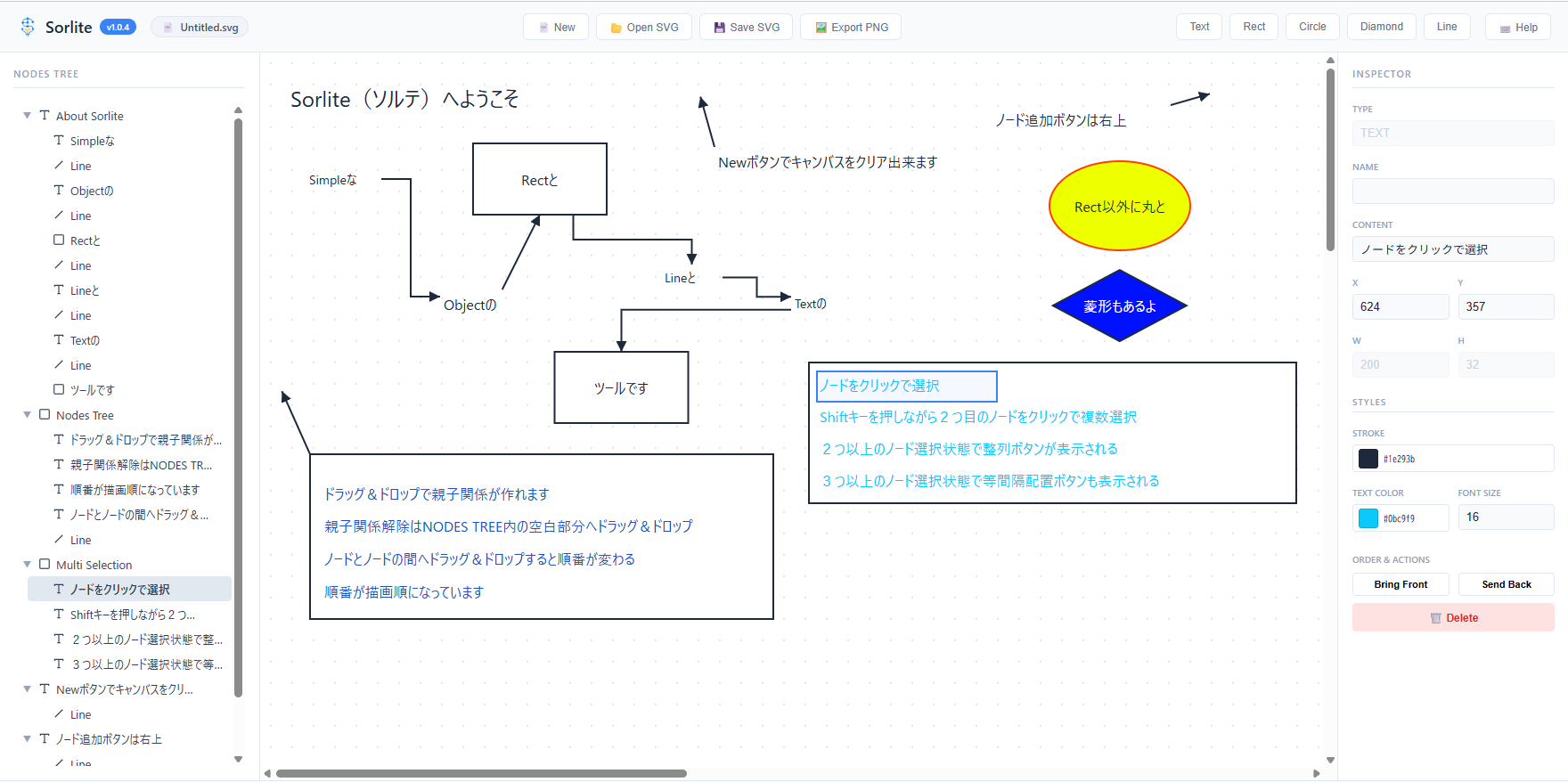Screen dimensions: 1568x782
Task: Click into the Name input field
Action: [x=1453, y=191]
